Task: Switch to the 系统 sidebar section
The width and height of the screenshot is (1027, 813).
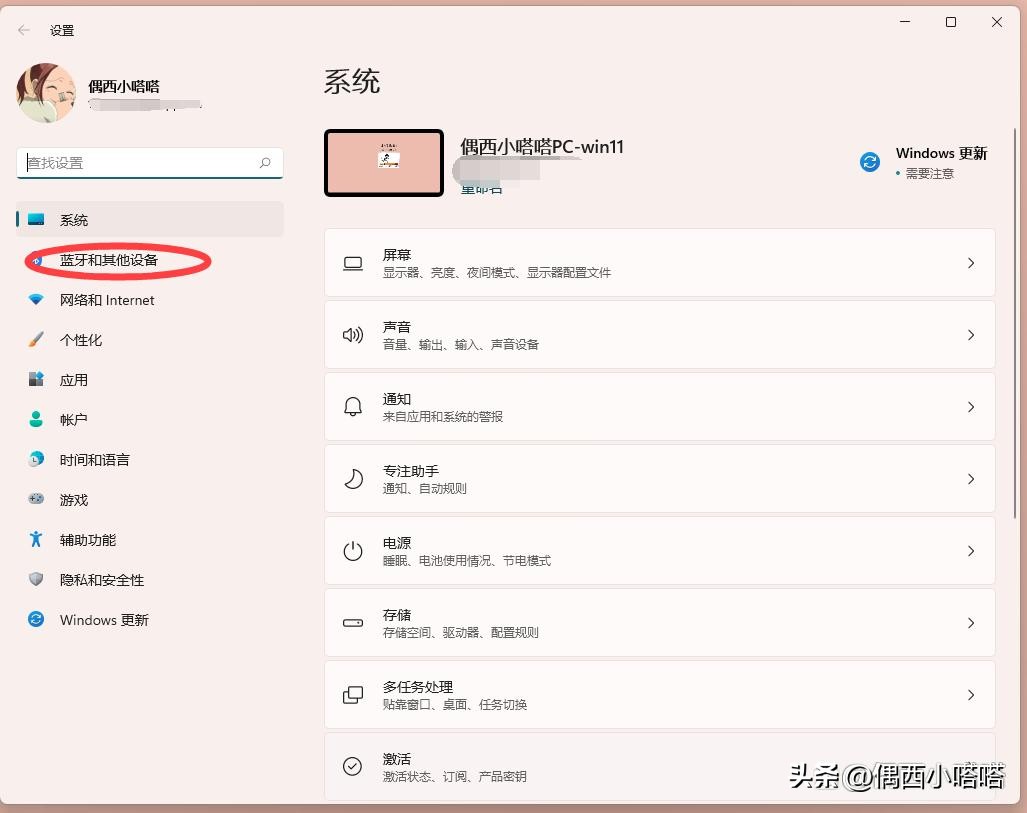Action: tap(73, 220)
